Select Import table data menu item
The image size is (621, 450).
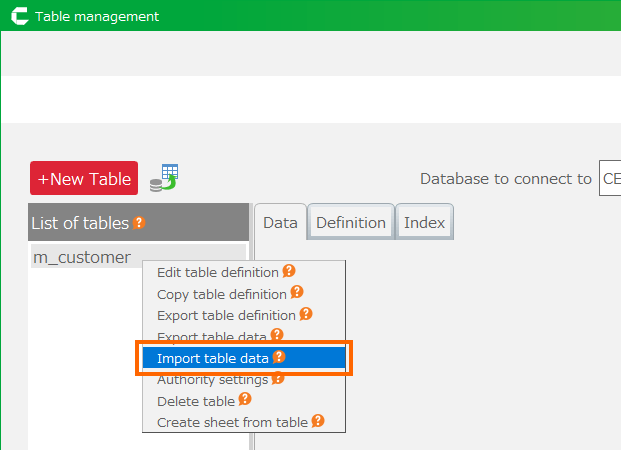point(205,357)
